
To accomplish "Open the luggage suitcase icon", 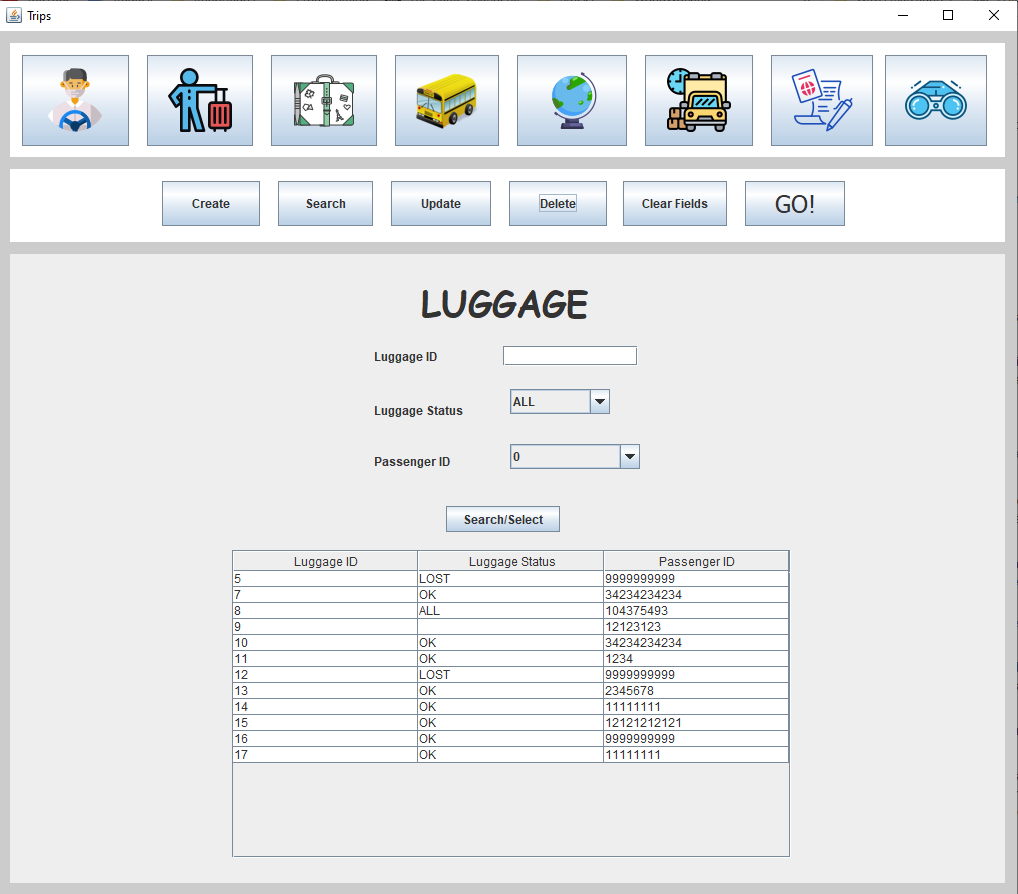I will tap(324, 100).
